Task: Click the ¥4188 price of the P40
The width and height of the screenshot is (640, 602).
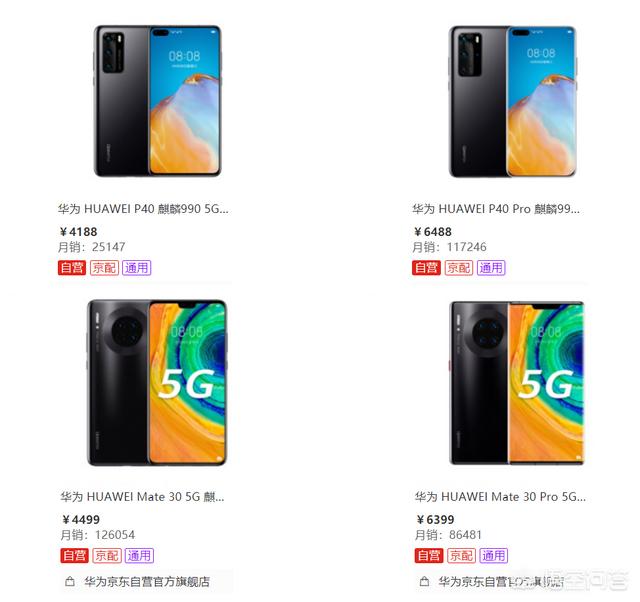Action: point(78,232)
